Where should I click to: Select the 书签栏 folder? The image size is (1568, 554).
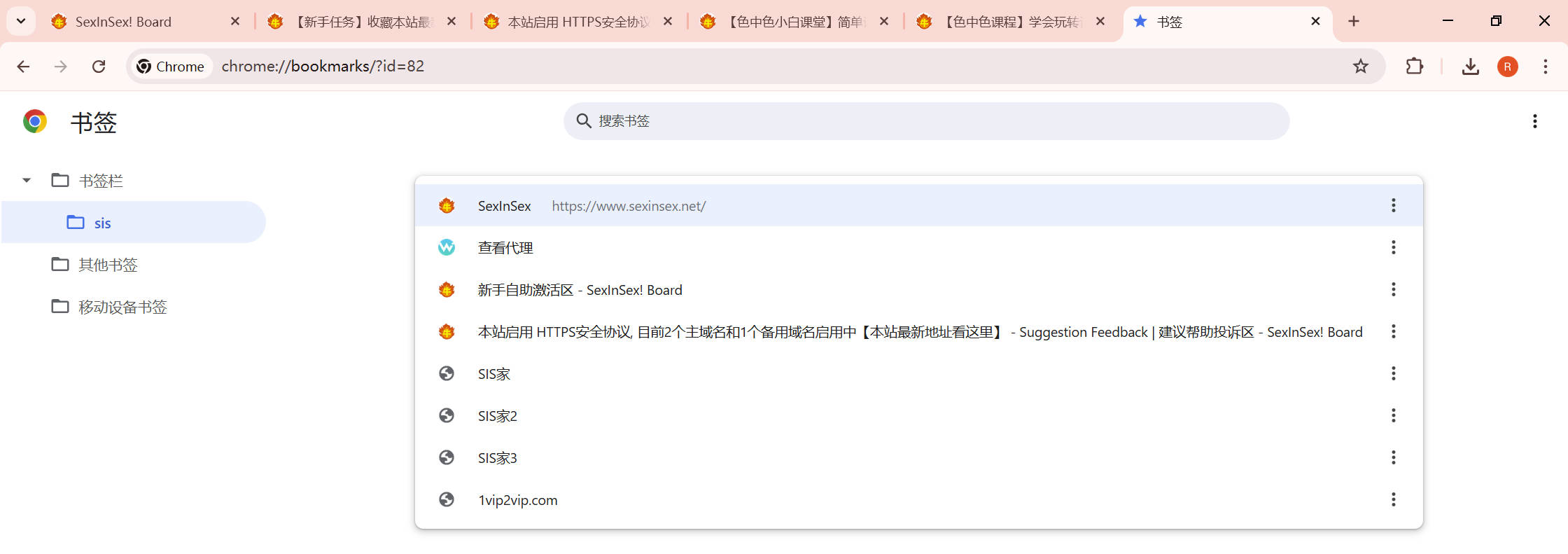click(x=101, y=181)
